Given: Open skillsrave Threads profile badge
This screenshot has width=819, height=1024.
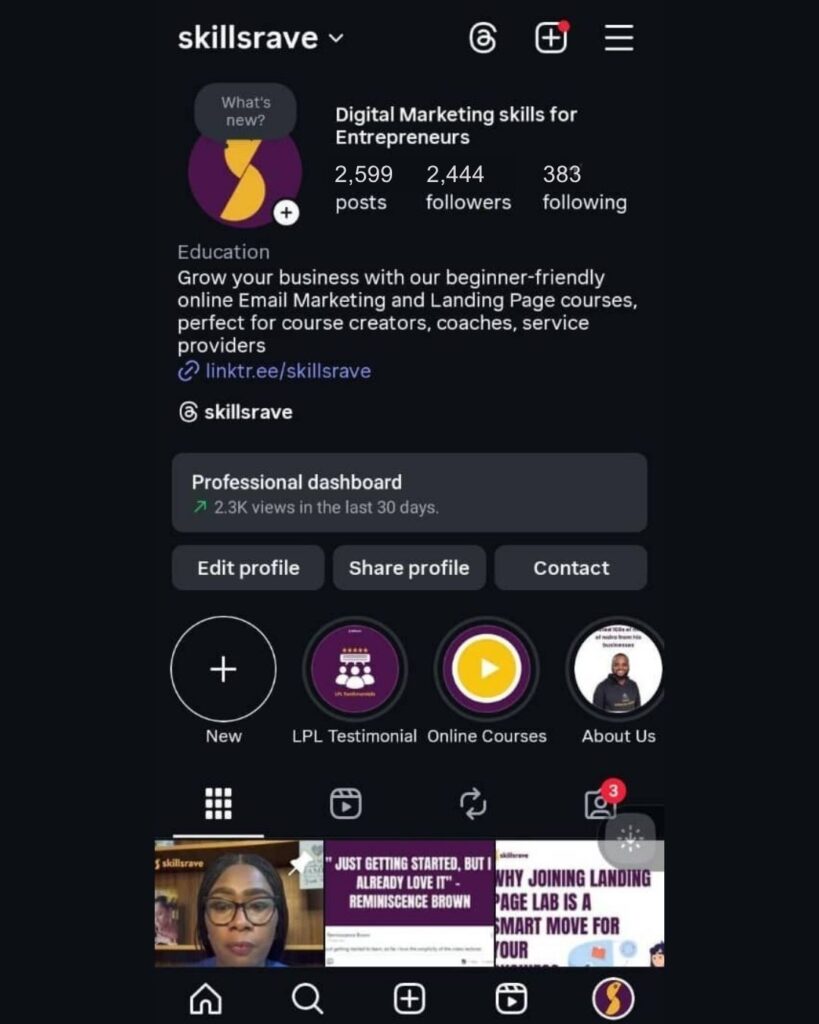Looking at the screenshot, I should point(236,412).
